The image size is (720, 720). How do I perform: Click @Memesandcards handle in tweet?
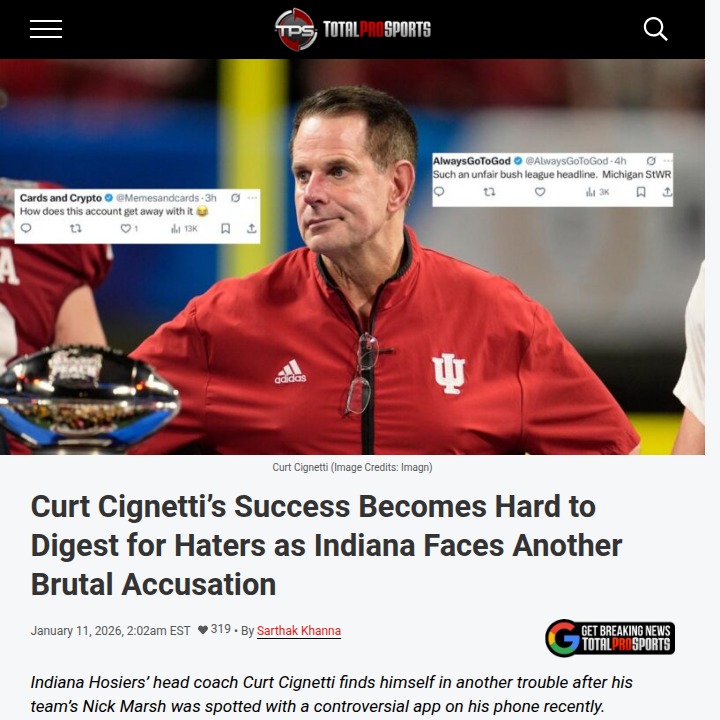(x=157, y=198)
